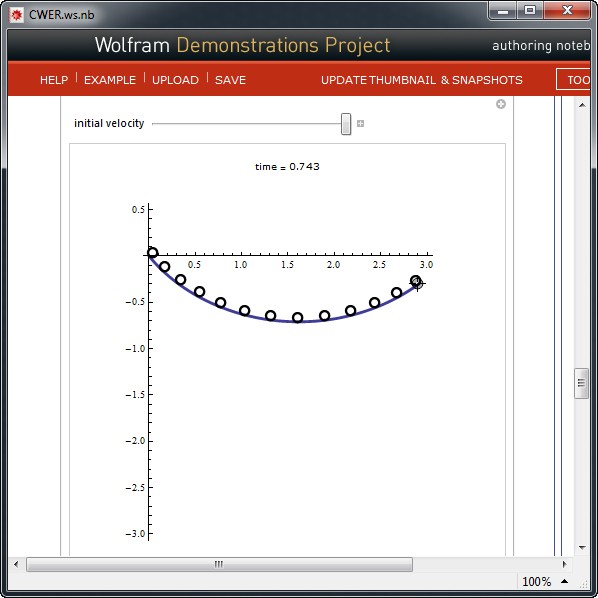598x598 pixels.
Task: Click UPDATE THUMBNAIL & SNAPSHOTS
Action: click(421, 80)
